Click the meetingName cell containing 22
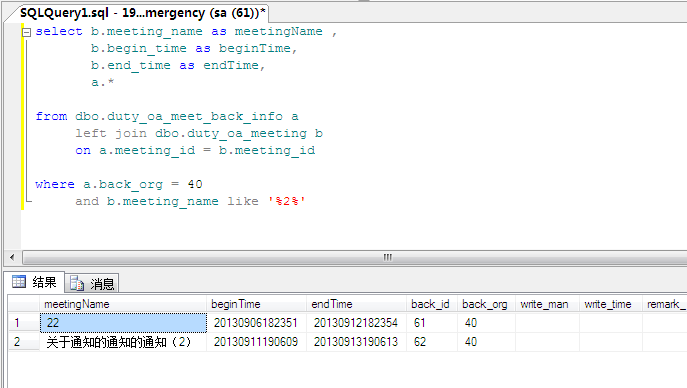Image resolution: width=687 pixels, height=388 pixels. pos(123,323)
